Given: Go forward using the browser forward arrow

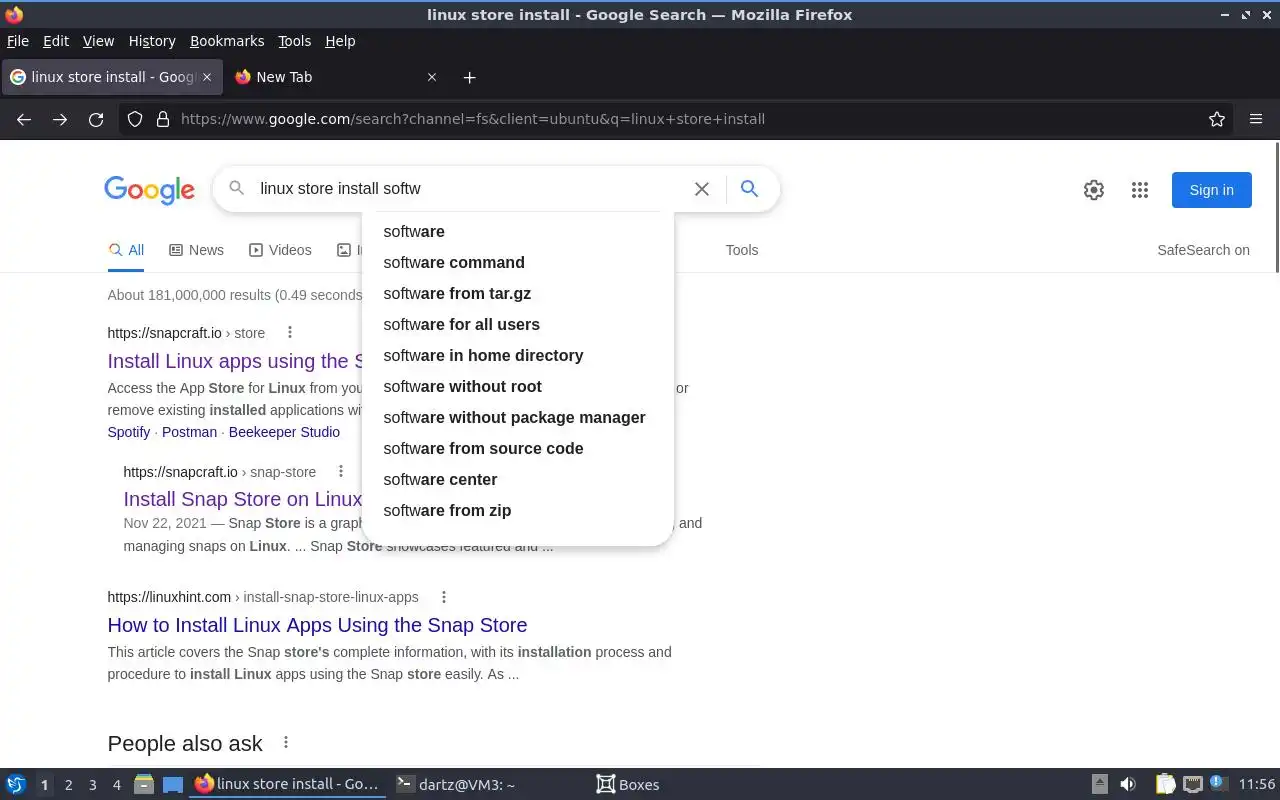Looking at the screenshot, I should [x=60, y=119].
